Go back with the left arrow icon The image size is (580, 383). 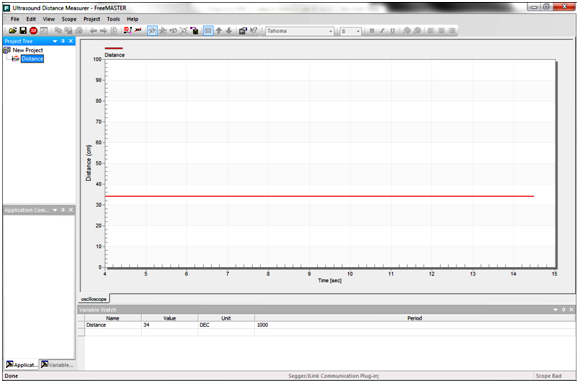(x=93, y=31)
